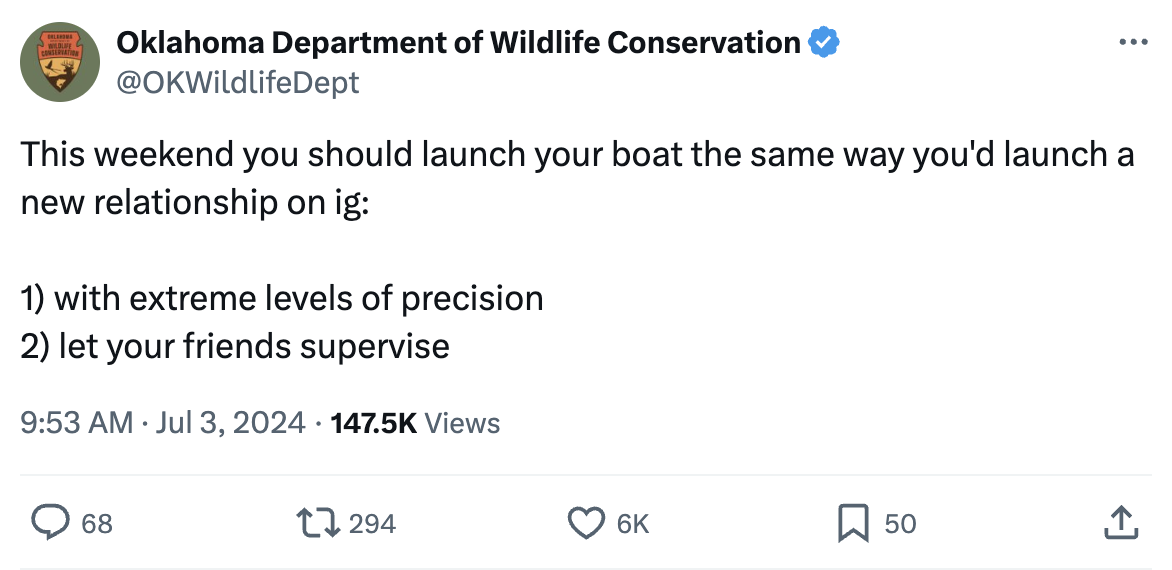1172x570 pixels.
Task: Click the 68 replies count
Action: tap(96, 524)
